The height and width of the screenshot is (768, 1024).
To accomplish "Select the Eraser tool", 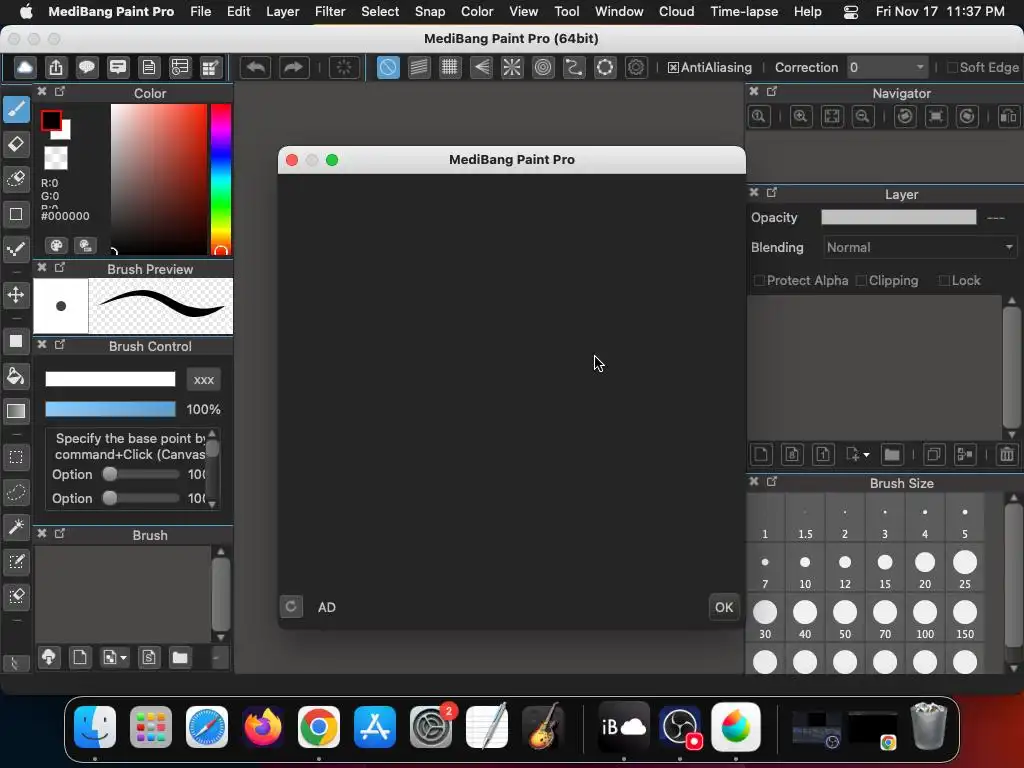I will tap(16, 144).
